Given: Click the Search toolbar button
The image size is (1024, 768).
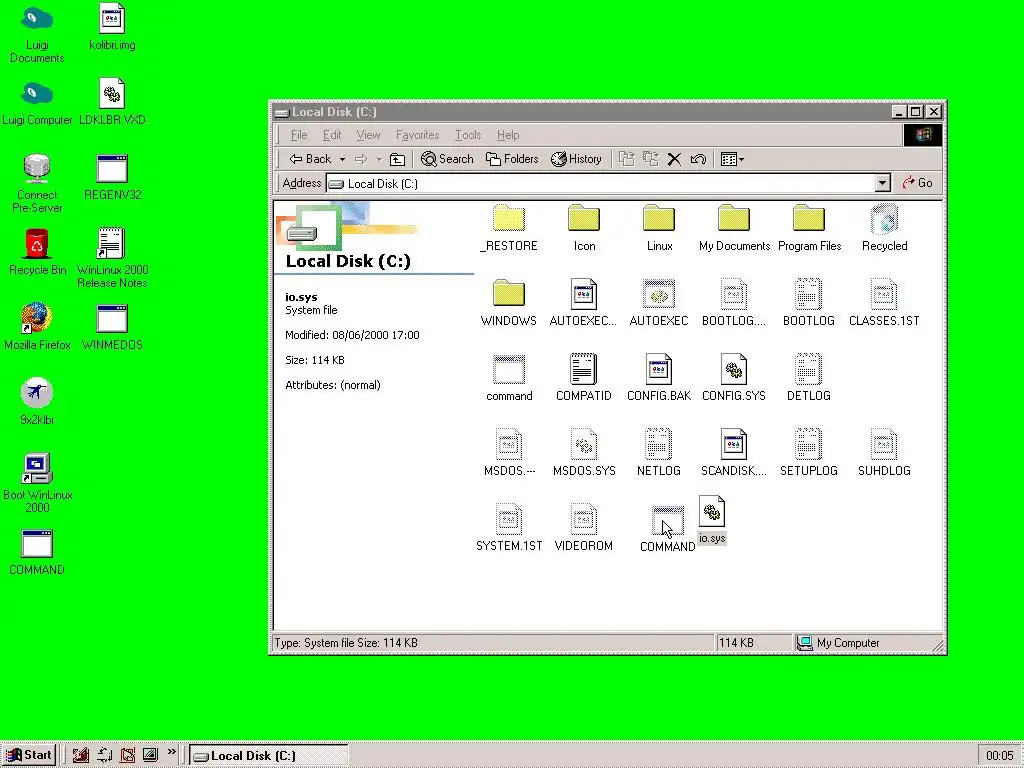Looking at the screenshot, I should coord(447,159).
